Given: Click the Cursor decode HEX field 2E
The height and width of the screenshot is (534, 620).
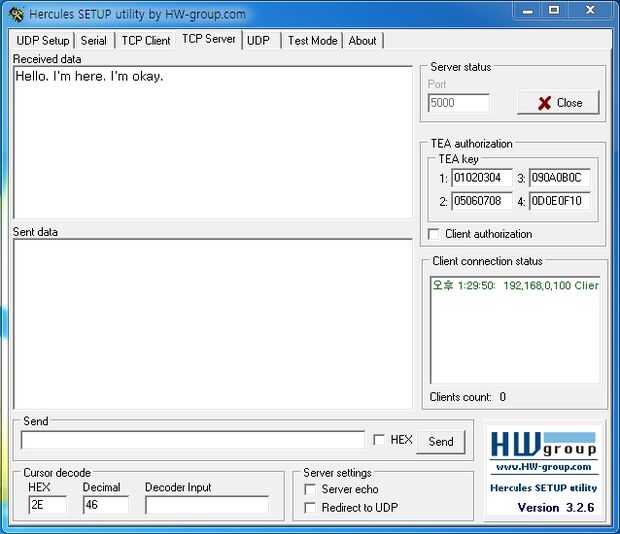Looking at the screenshot, I should pyautogui.click(x=47, y=505).
